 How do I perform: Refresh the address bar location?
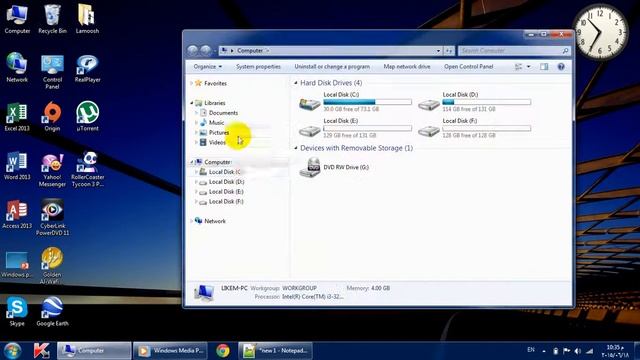click(x=449, y=51)
